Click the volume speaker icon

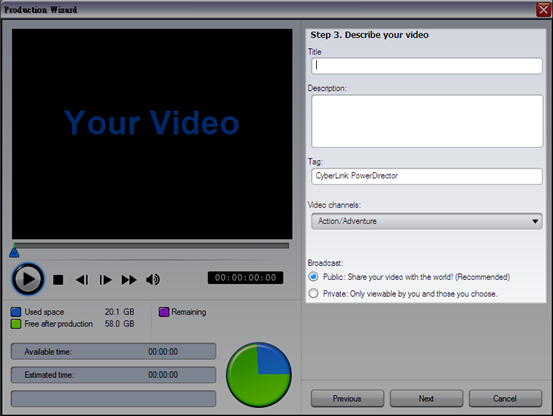(153, 280)
